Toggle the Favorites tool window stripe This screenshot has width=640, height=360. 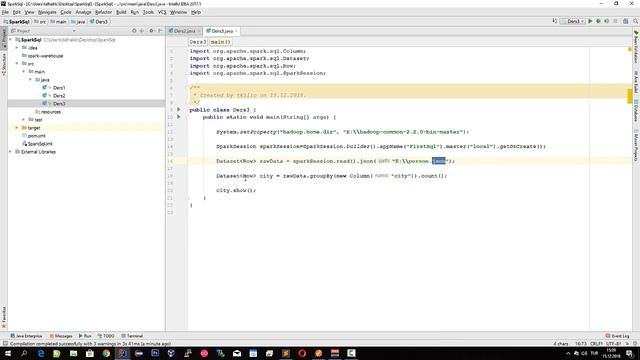pyautogui.click(x=4, y=317)
